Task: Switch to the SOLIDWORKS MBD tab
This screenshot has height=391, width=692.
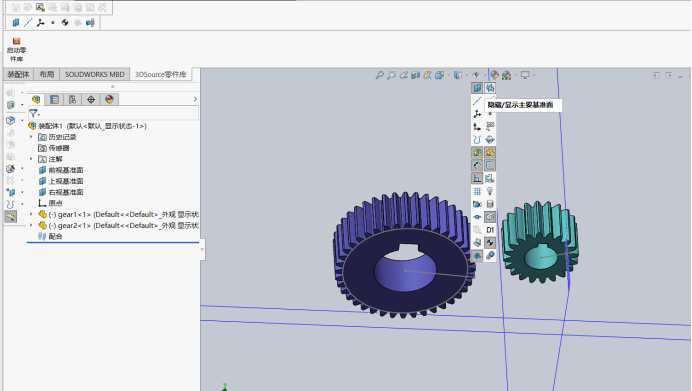Action: [x=94, y=75]
